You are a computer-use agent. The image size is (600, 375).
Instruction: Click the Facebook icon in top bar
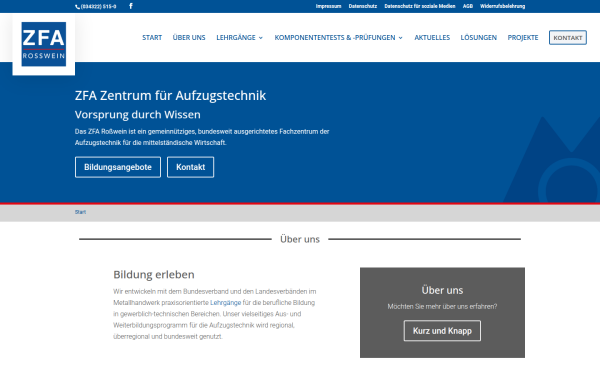coord(131,6)
